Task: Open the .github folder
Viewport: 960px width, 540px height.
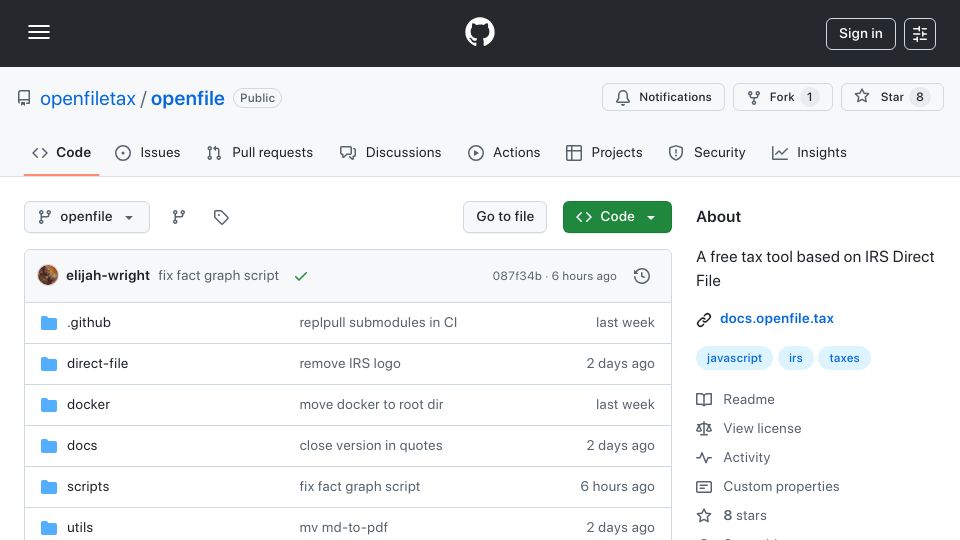Action: pos(89,323)
